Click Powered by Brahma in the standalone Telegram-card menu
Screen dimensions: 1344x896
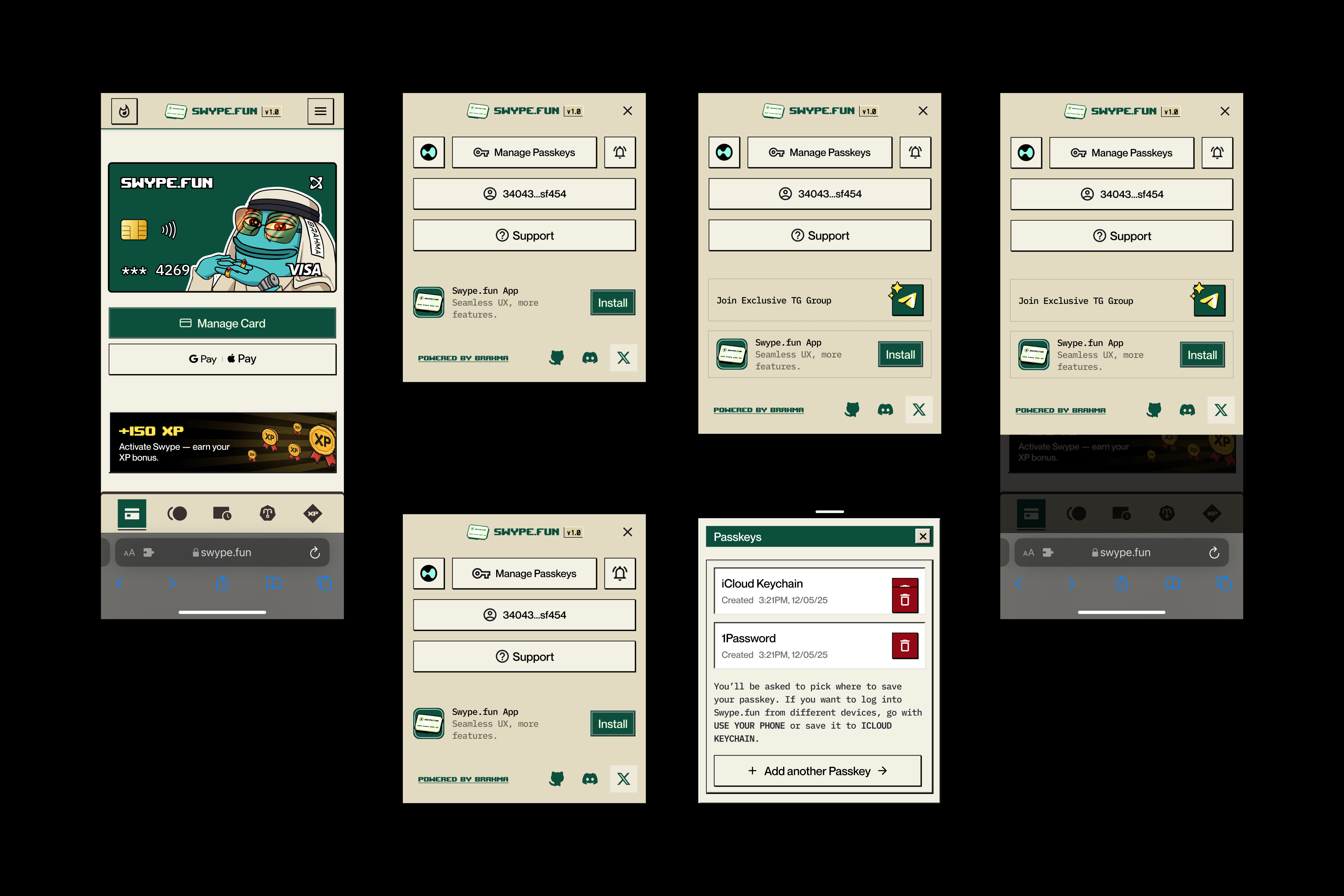click(758, 410)
